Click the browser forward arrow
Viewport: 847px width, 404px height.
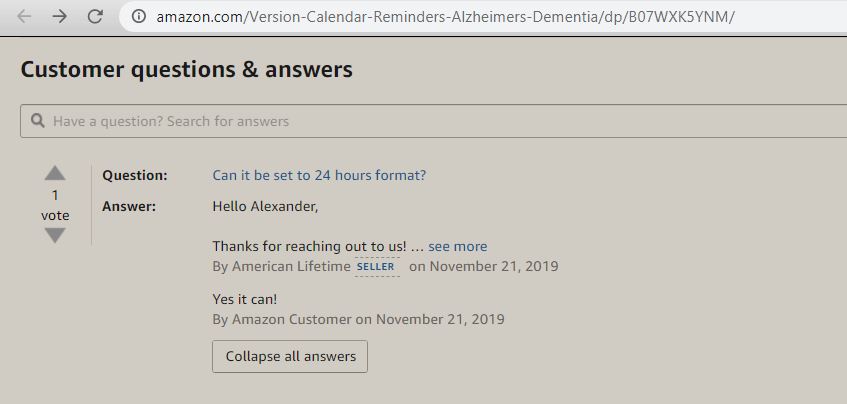pyautogui.click(x=60, y=16)
